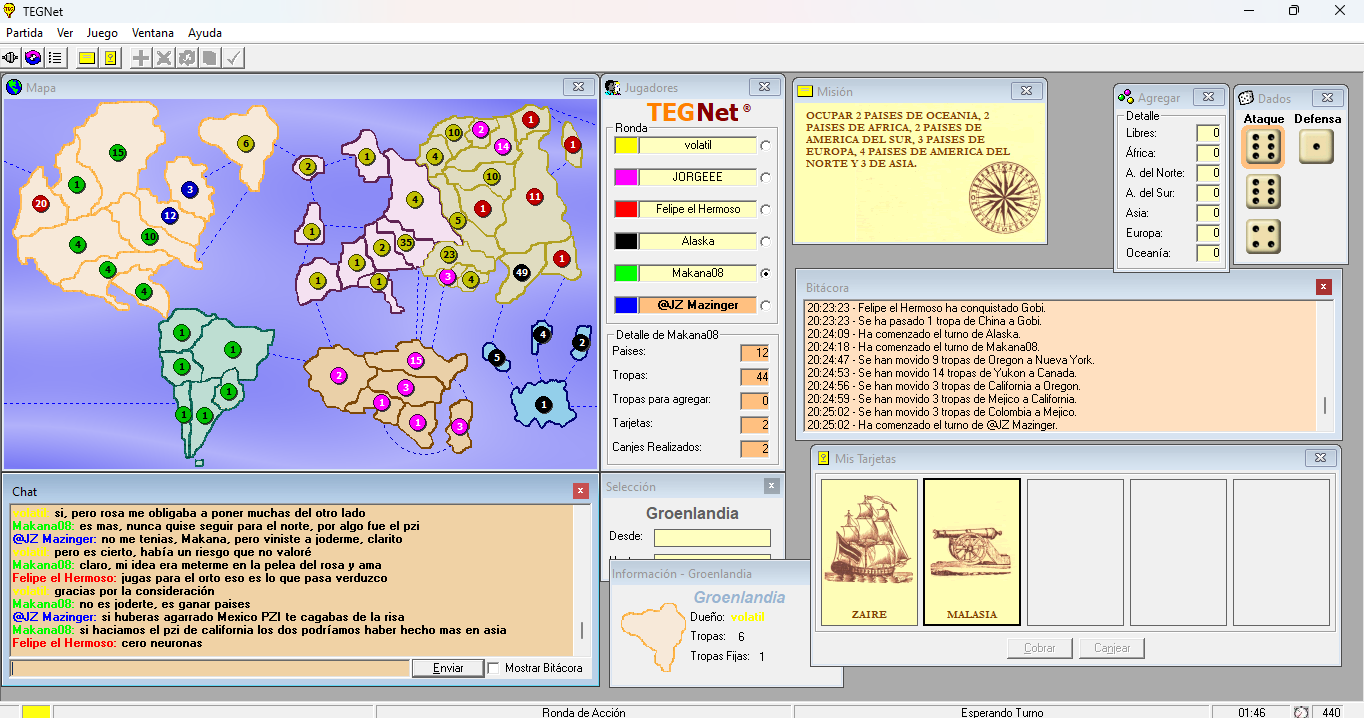Click the magenta color swatch for JORGEEE
1364x718 pixels.
[x=626, y=177]
